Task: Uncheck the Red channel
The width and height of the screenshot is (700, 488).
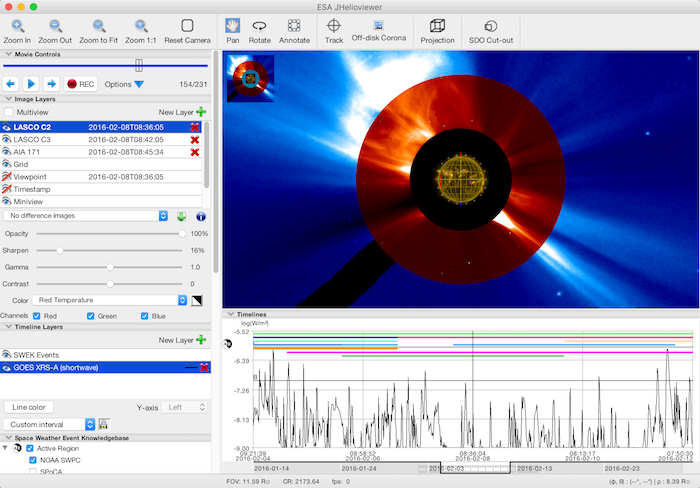Action: click(37, 316)
